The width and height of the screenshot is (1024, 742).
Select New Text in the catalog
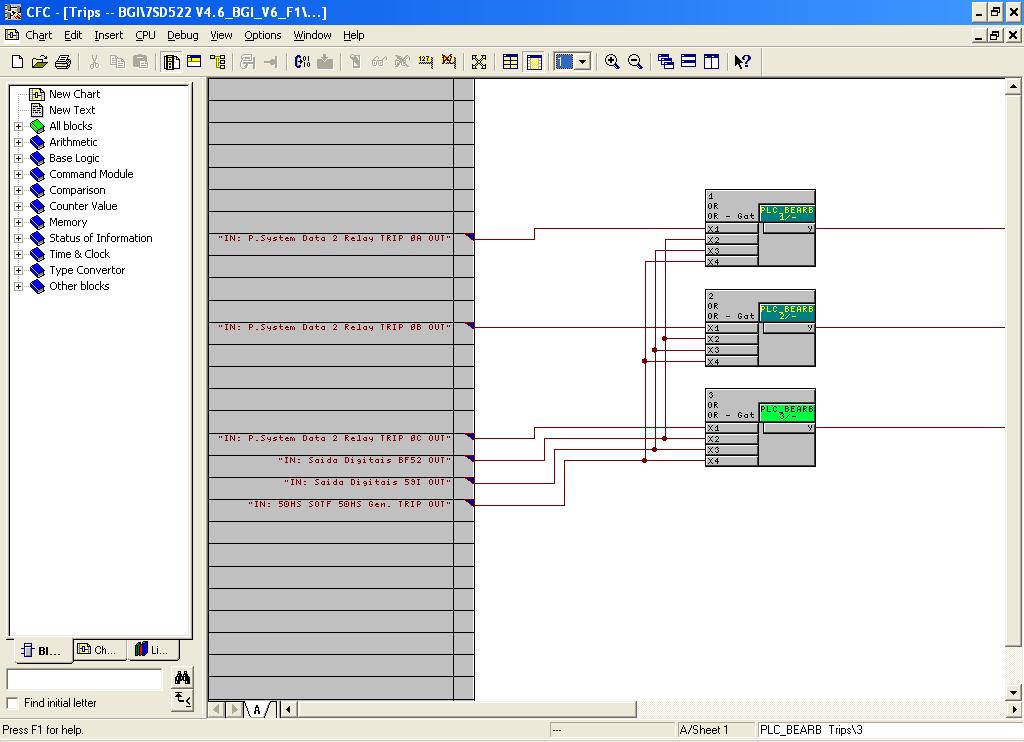(x=72, y=110)
